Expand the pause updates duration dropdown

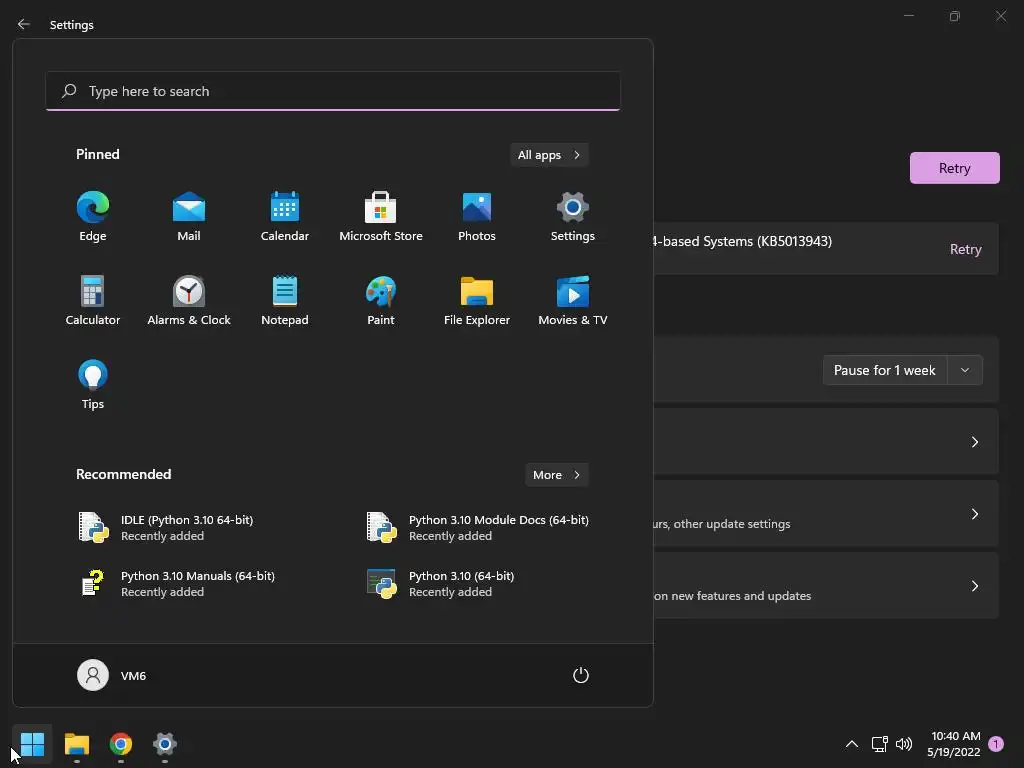(x=965, y=370)
